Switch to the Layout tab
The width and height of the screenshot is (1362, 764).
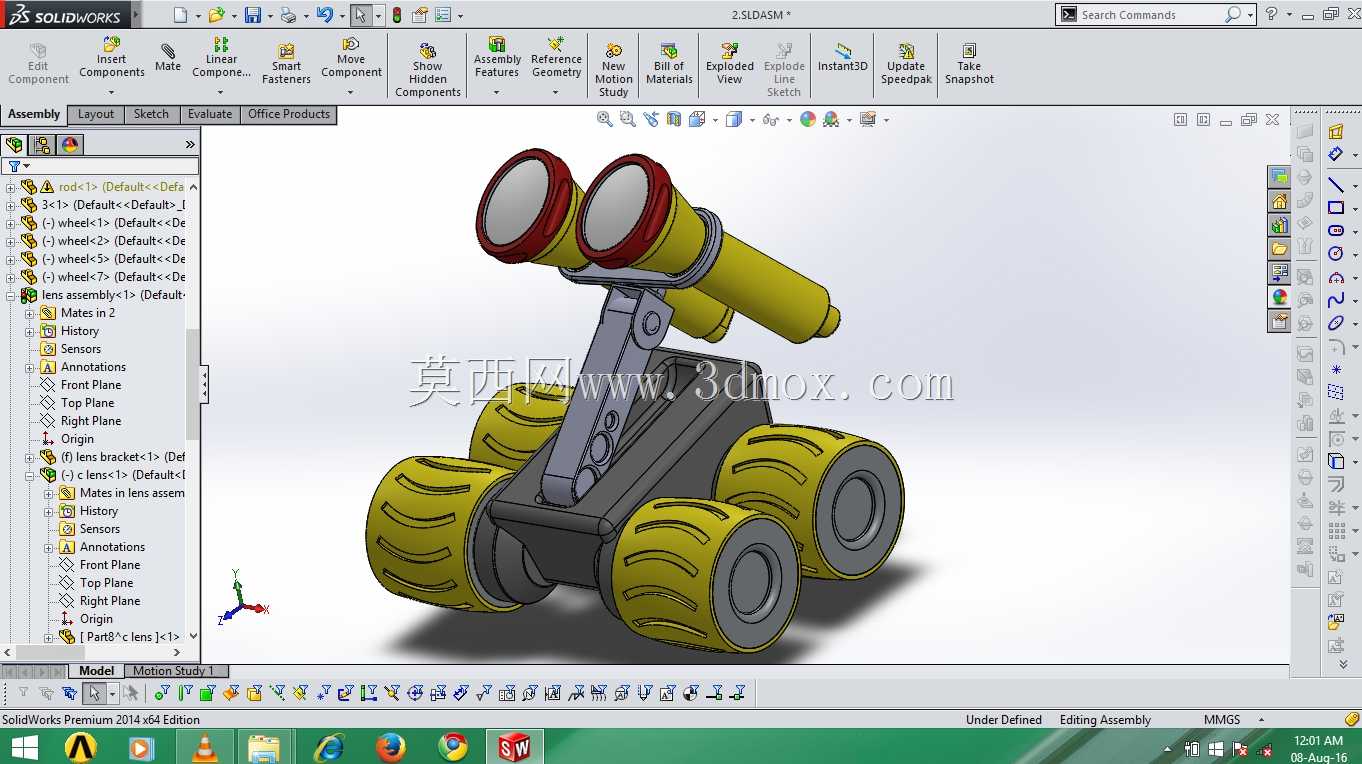96,114
